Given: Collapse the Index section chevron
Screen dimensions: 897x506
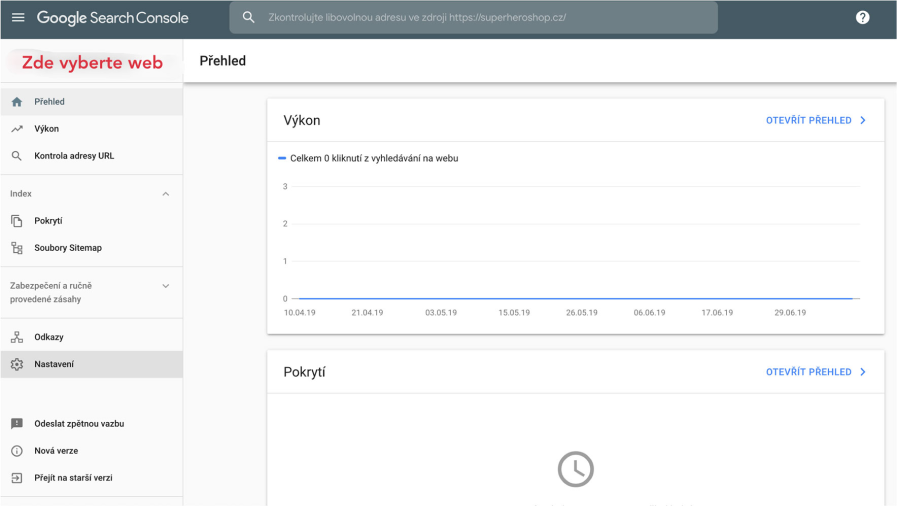Looking at the screenshot, I should coord(165,194).
